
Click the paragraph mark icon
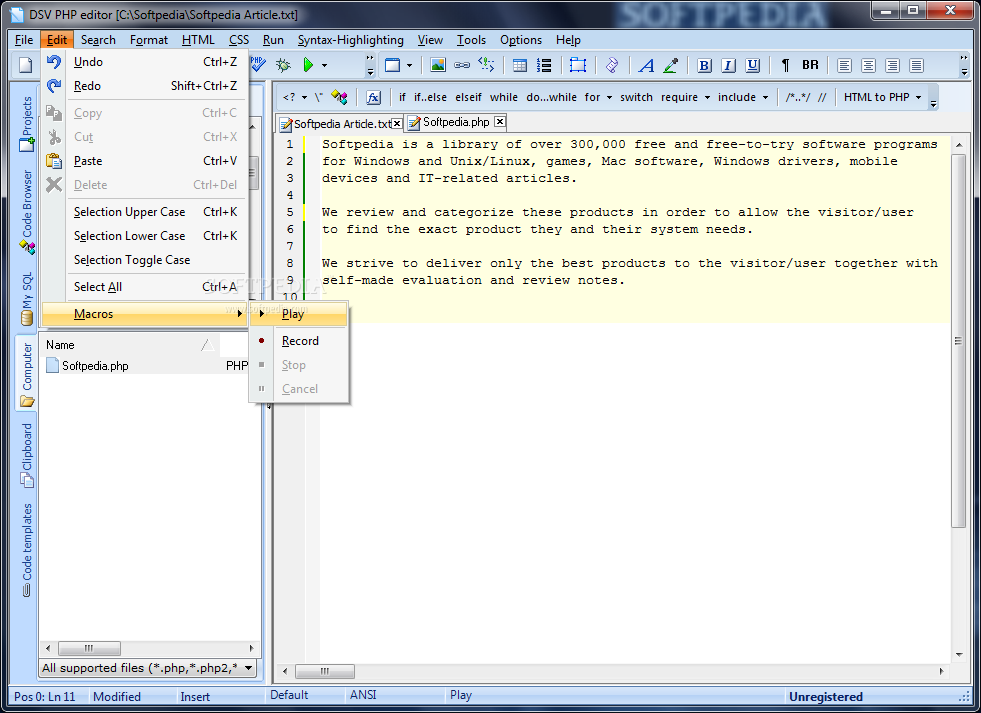(785, 65)
